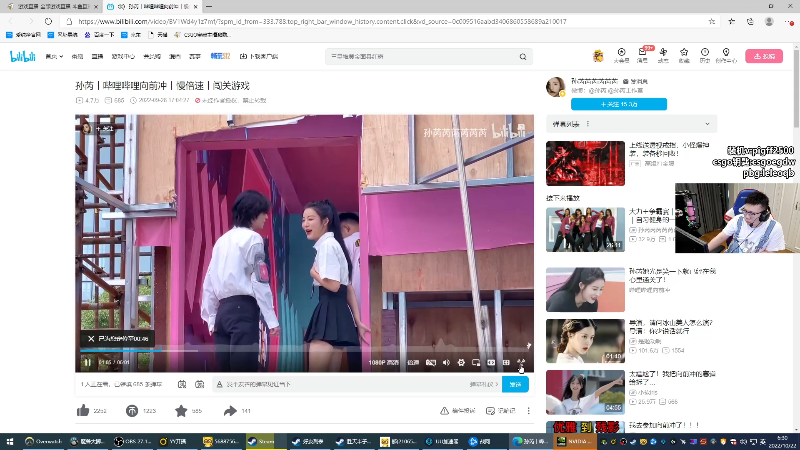Close the skipped-position toast in player
The height and width of the screenshot is (450, 800).
pos(91,339)
